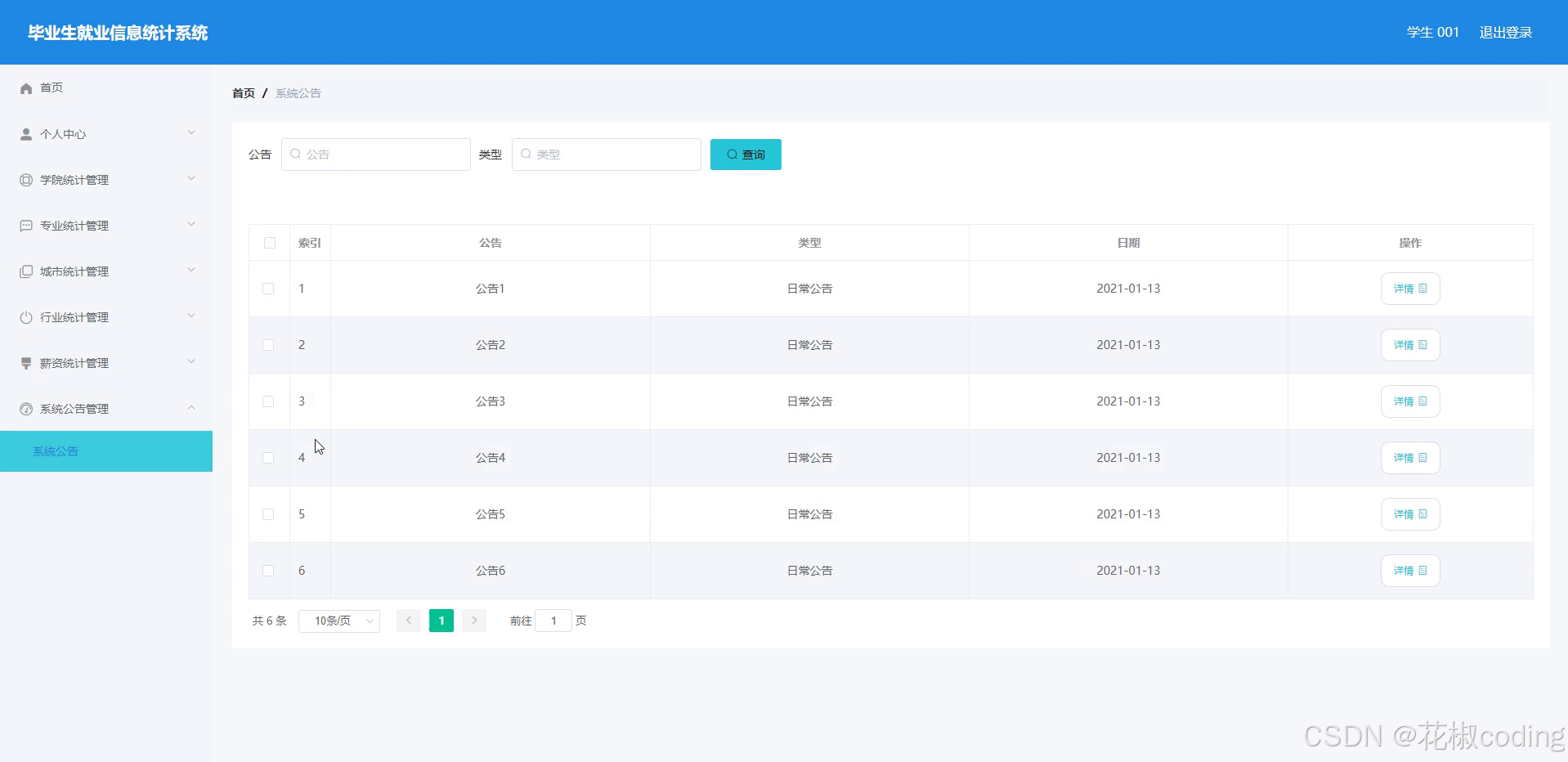Expand the 城市统计管理 menu chevron

(191, 270)
